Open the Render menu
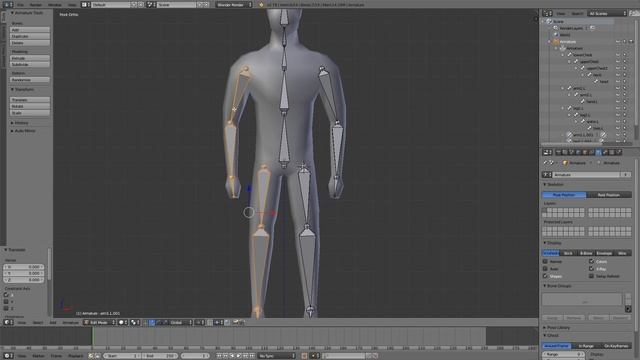 (x=36, y=4)
